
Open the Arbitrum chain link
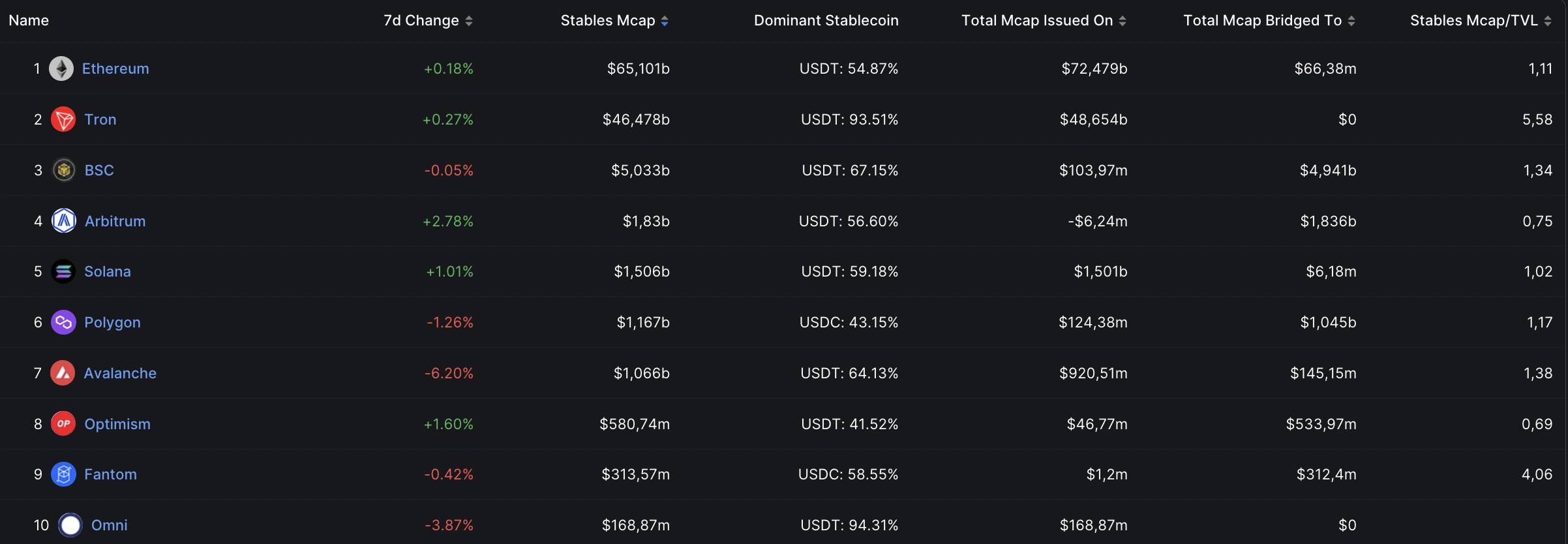115,221
